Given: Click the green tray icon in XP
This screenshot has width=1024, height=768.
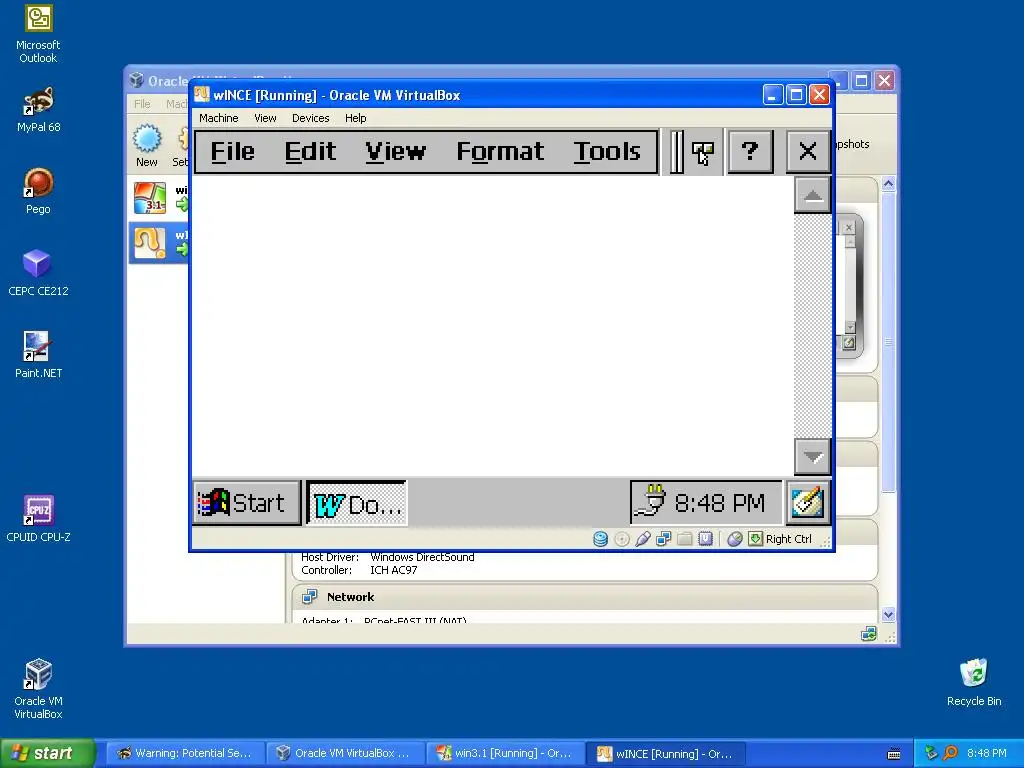Looking at the screenshot, I should click(931, 753).
